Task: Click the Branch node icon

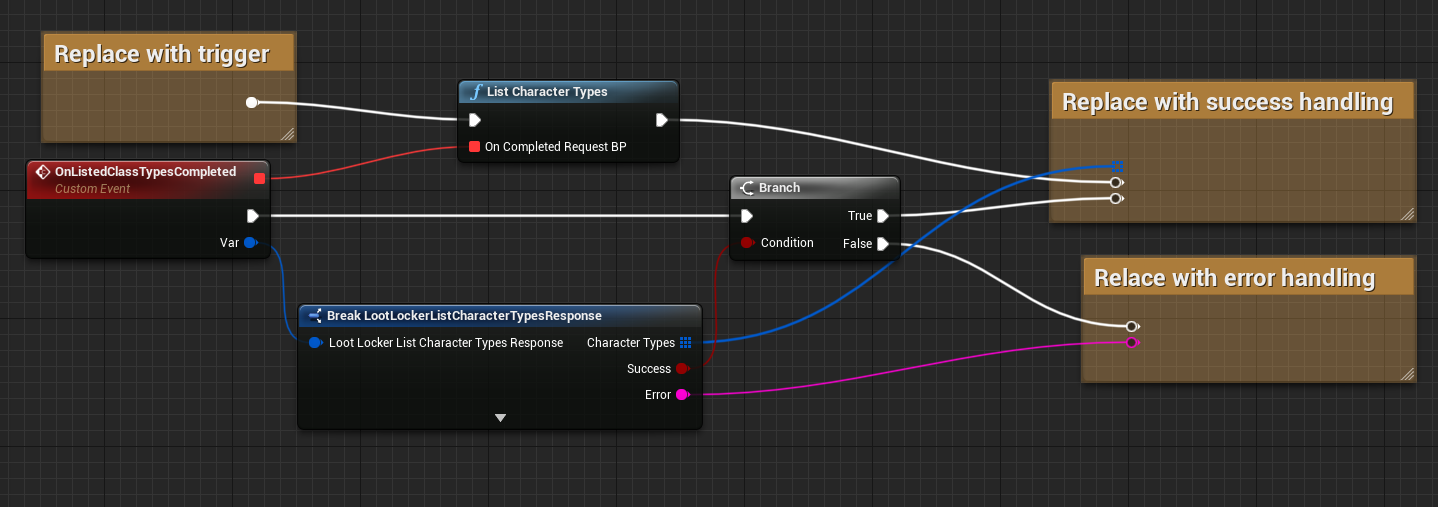Action: pyautogui.click(x=747, y=188)
